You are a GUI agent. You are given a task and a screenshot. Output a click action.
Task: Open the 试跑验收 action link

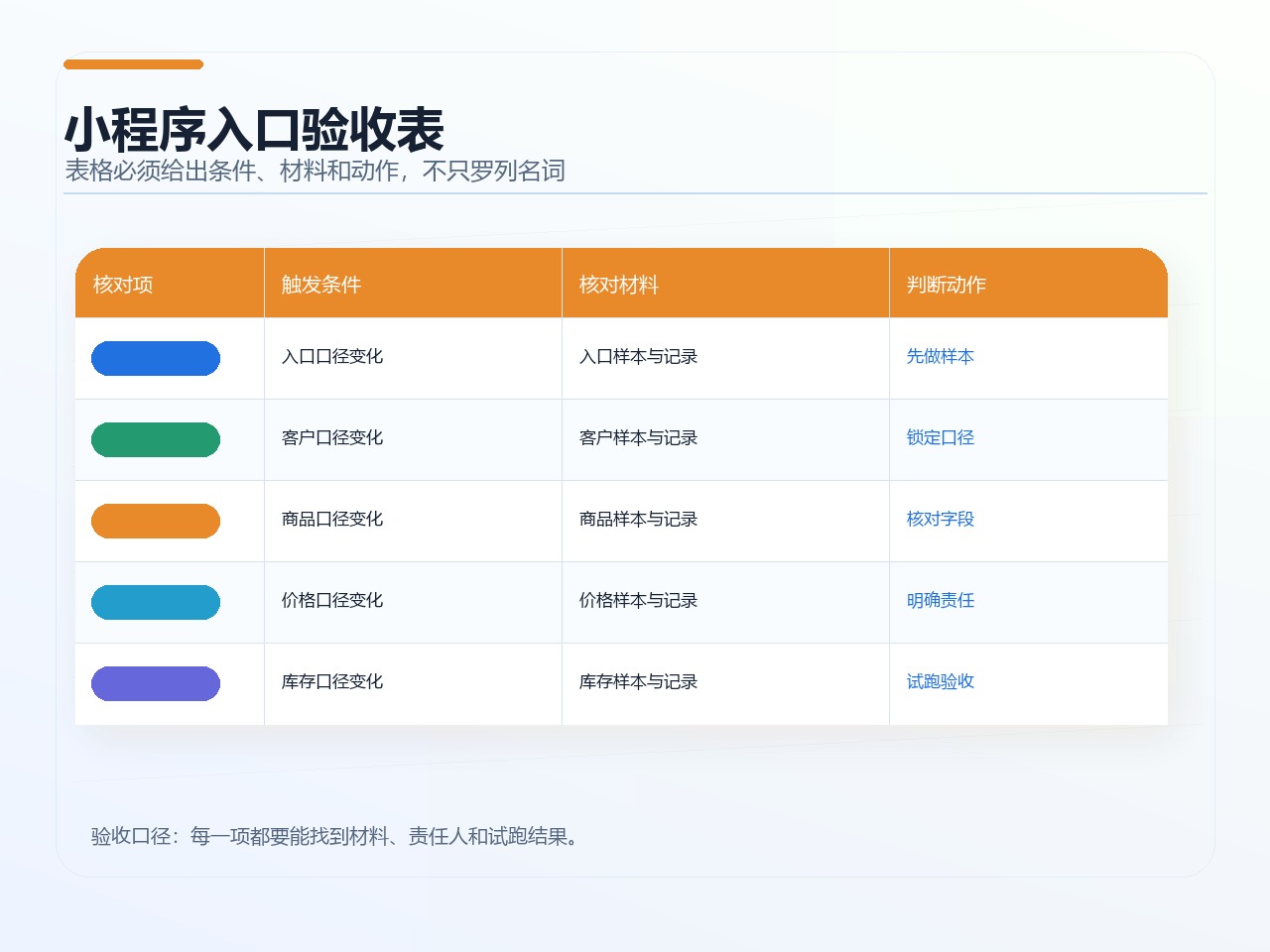click(941, 681)
